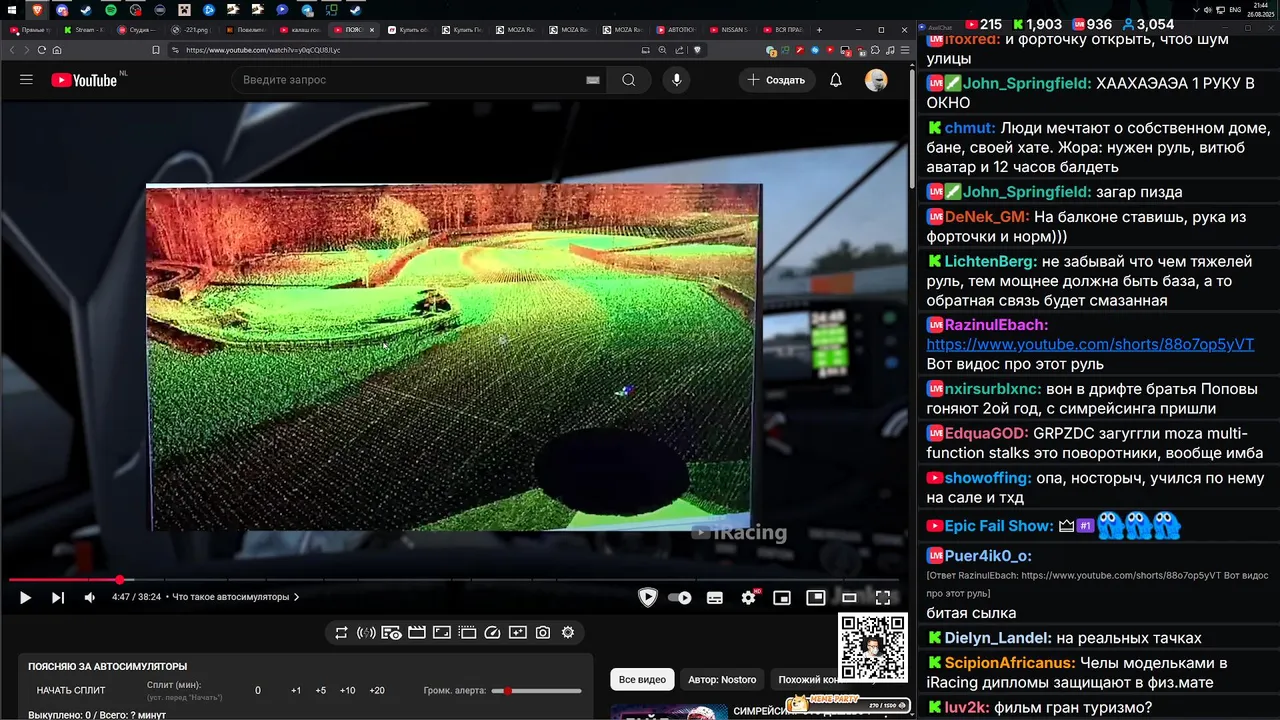
Task: Open the youtube.com/shorts link in chat
Action: coord(1090,344)
